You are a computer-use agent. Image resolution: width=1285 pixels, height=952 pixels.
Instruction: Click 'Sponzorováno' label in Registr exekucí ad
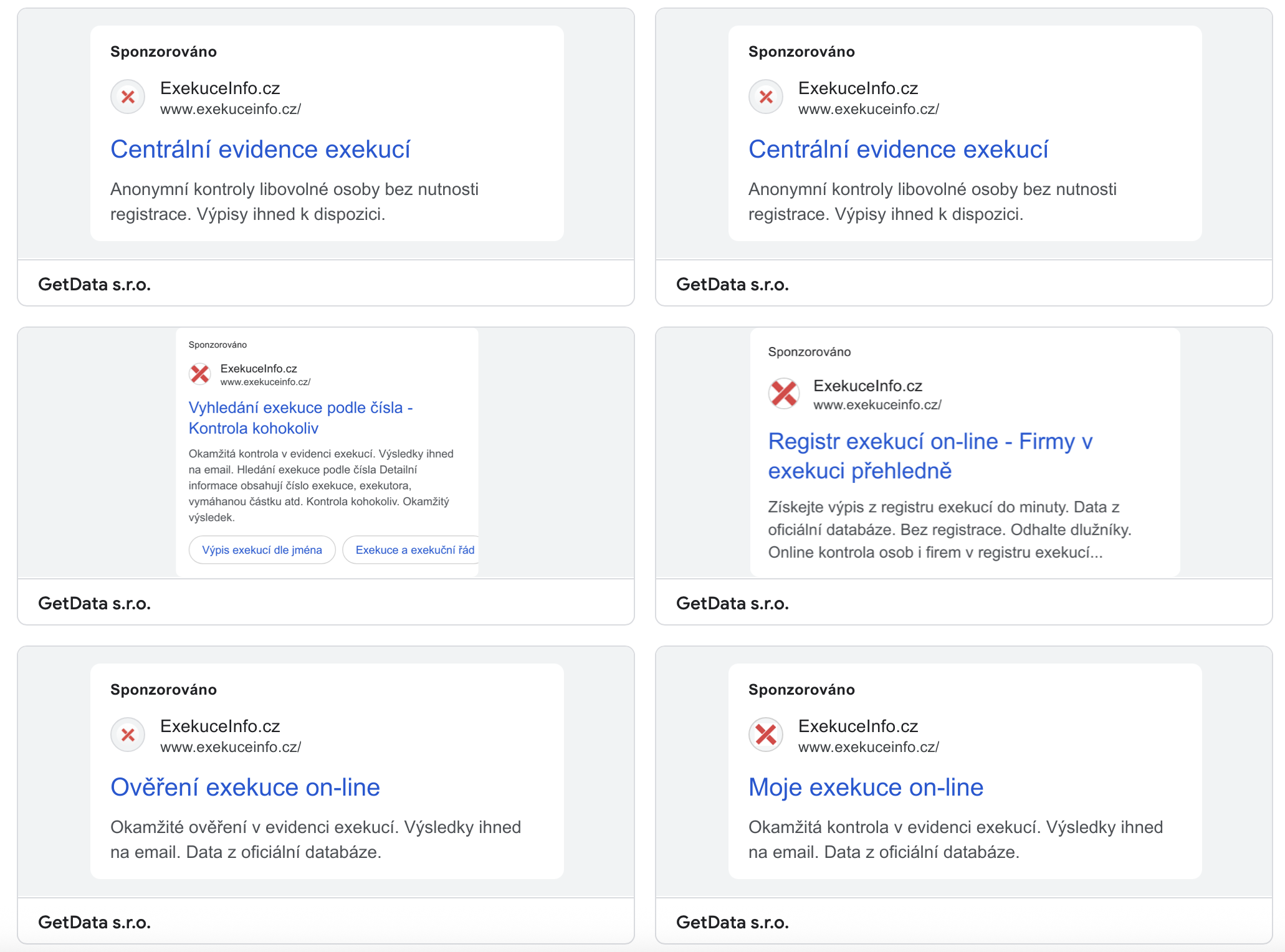click(810, 352)
